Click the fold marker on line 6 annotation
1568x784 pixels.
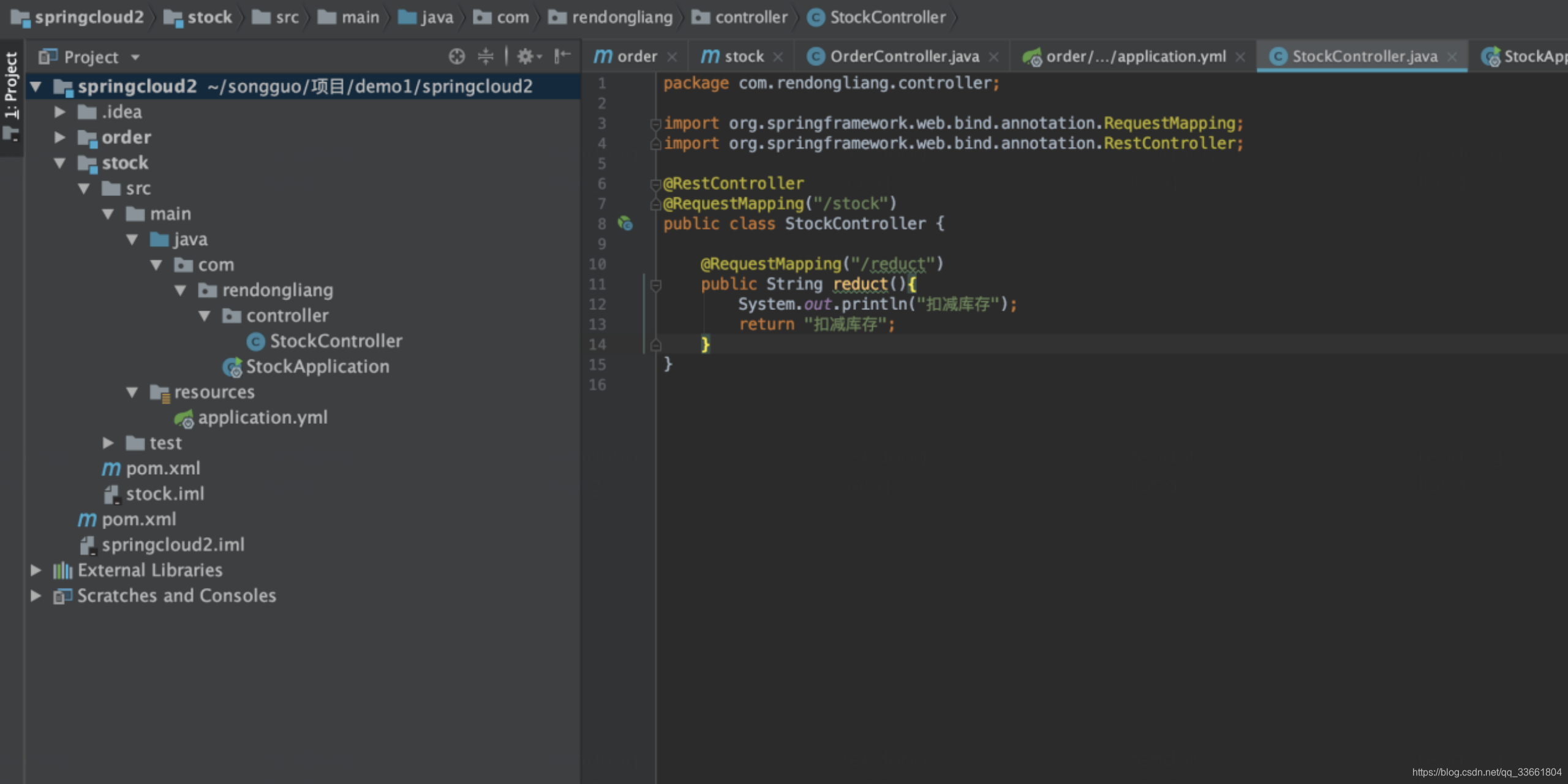coord(655,184)
